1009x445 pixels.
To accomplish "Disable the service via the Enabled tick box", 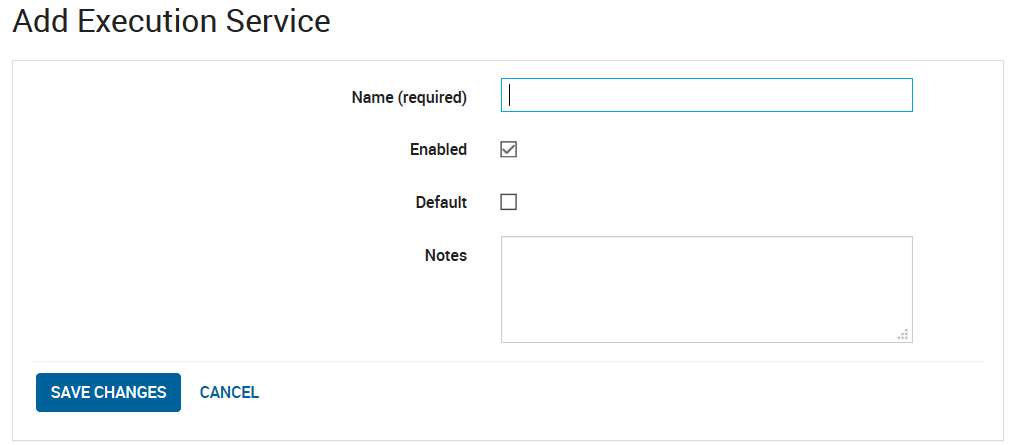I will tap(508, 149).
